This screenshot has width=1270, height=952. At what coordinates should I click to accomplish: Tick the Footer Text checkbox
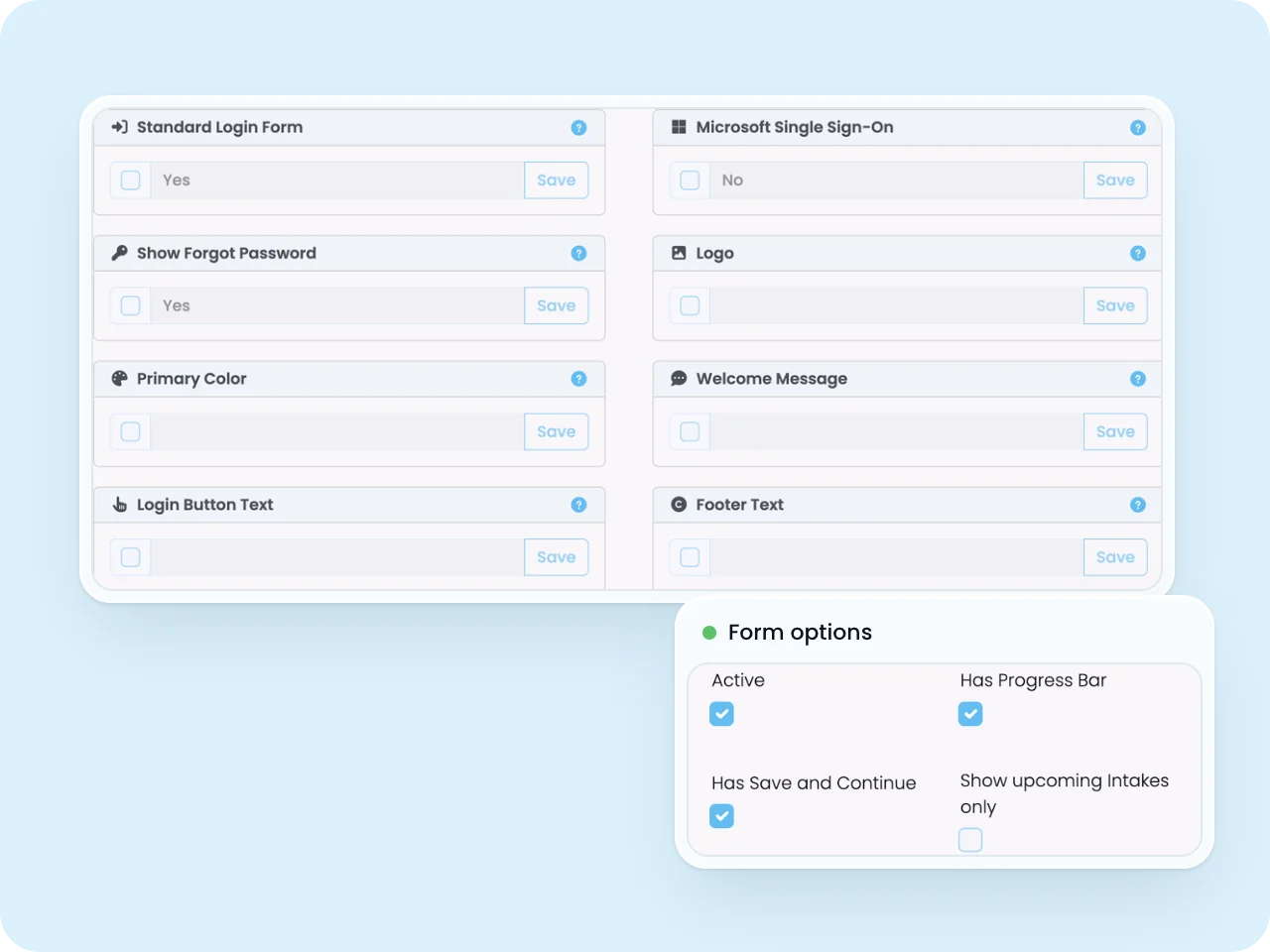coord(690,557)
